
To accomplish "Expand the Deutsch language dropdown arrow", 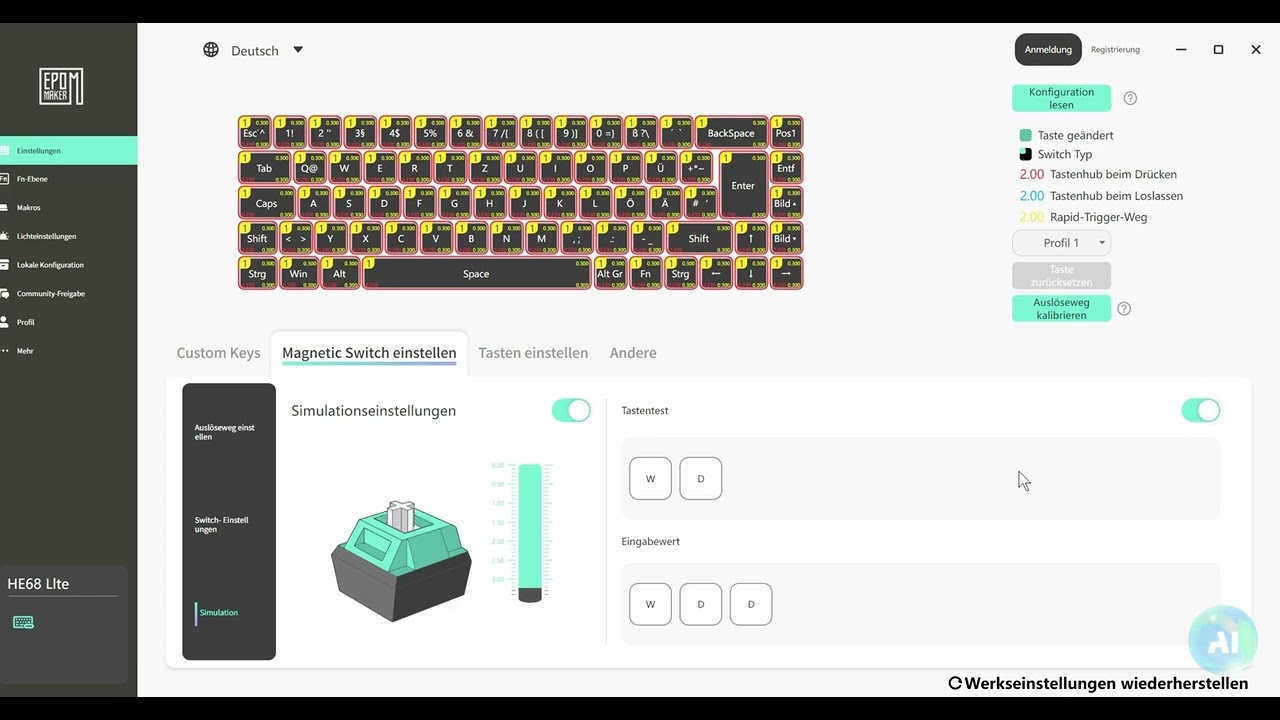I will 298,50.
